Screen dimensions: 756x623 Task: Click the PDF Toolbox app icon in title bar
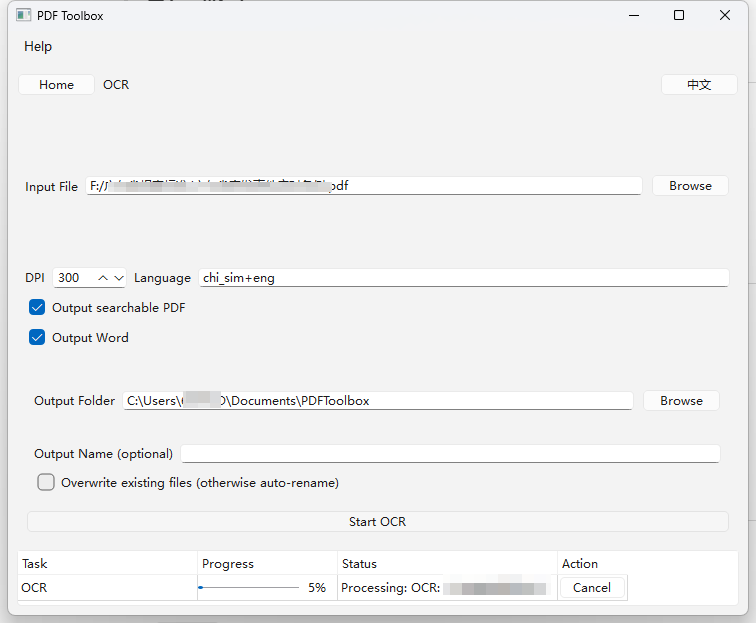pos(24,15)
